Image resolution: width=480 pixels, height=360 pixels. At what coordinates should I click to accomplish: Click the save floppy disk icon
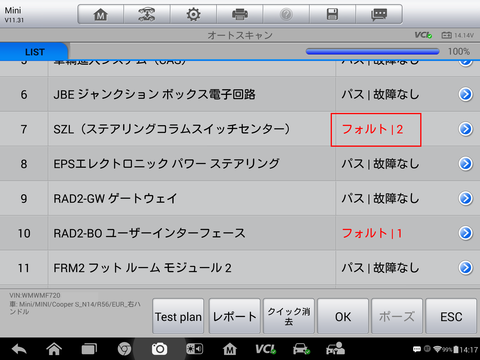pyautogui.click(x=332, y=14)
